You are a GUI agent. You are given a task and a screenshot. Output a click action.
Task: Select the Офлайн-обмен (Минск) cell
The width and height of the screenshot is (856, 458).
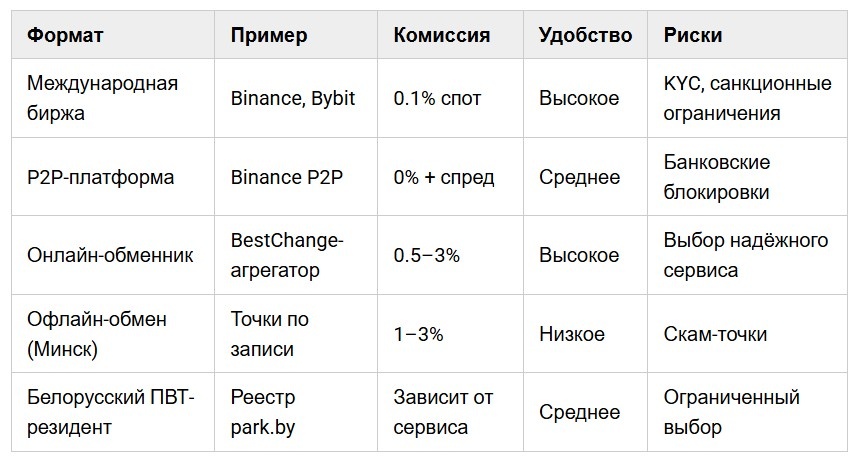pos(112,334)
